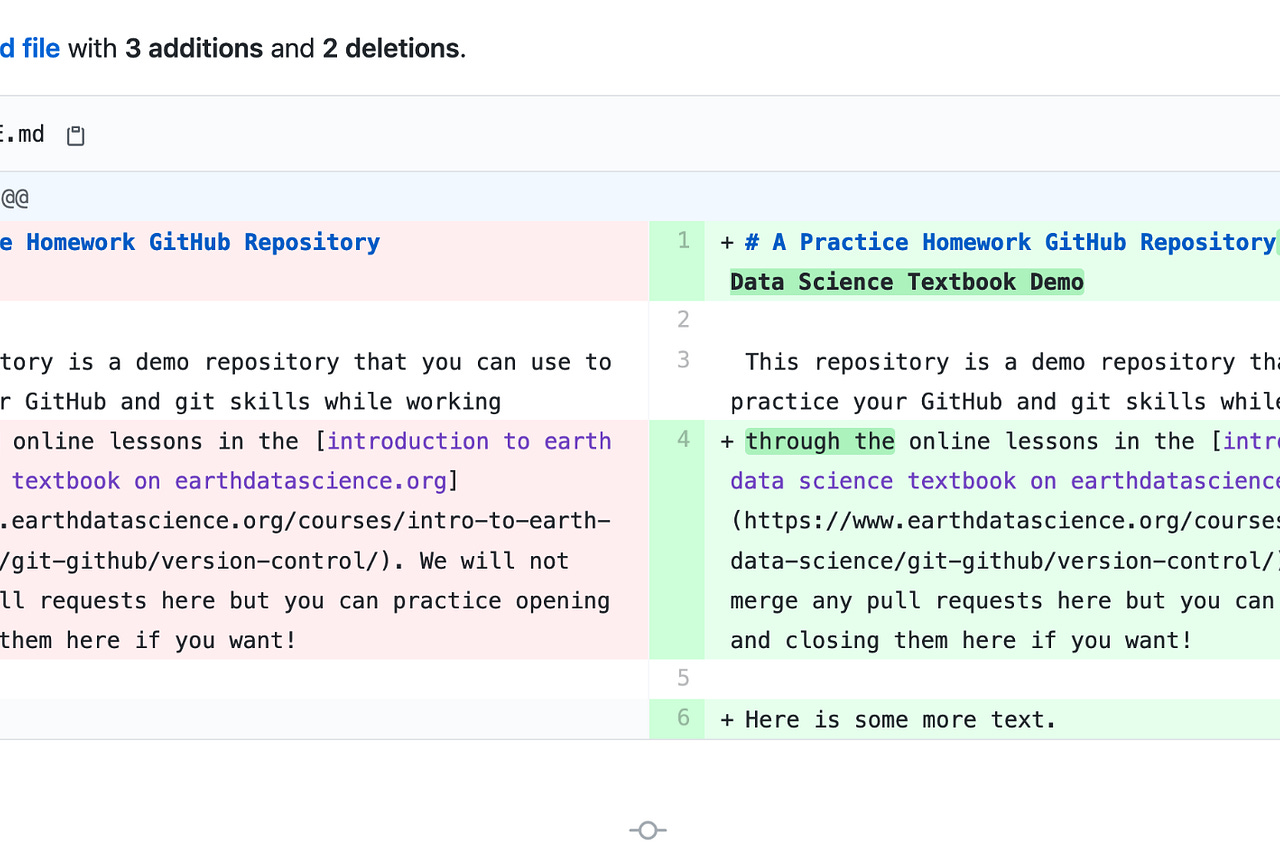Select line number 1 in the added code
This screenshot has height=853, width=1280.
(x=682, y=241)
